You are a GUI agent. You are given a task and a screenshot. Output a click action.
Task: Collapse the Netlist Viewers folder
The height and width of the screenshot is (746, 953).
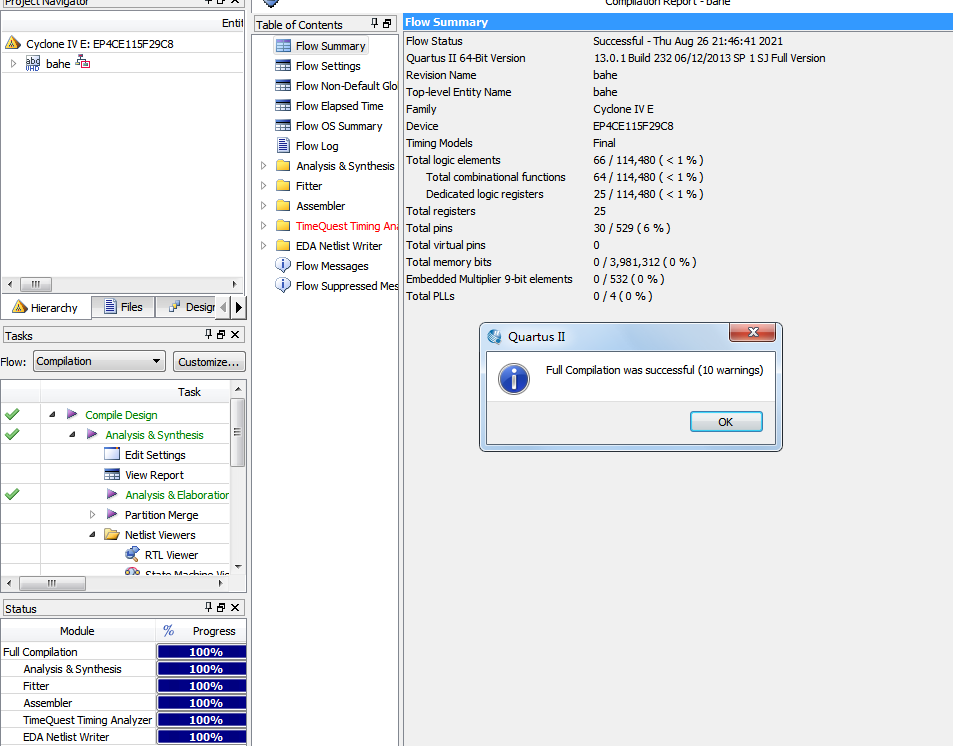point(92,534)
